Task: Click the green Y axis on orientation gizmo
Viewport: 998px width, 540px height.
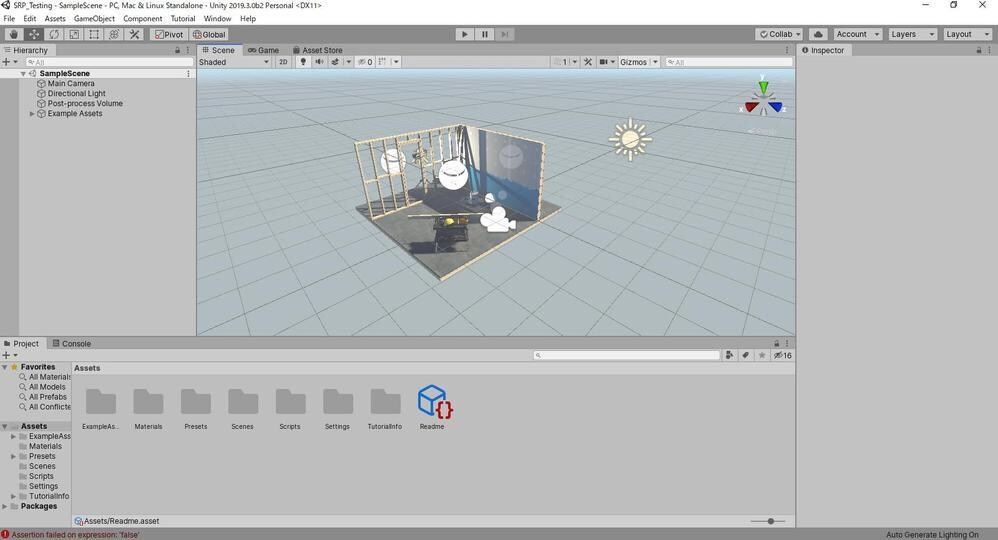Action: click(x=763, y=86)
